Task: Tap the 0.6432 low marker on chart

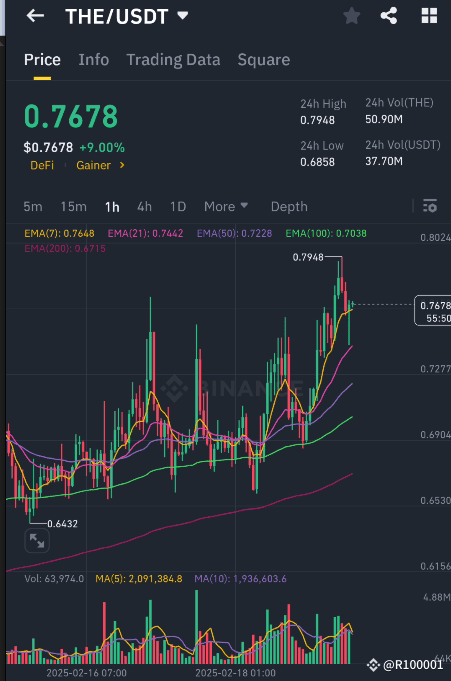Action: coord(63,524)
